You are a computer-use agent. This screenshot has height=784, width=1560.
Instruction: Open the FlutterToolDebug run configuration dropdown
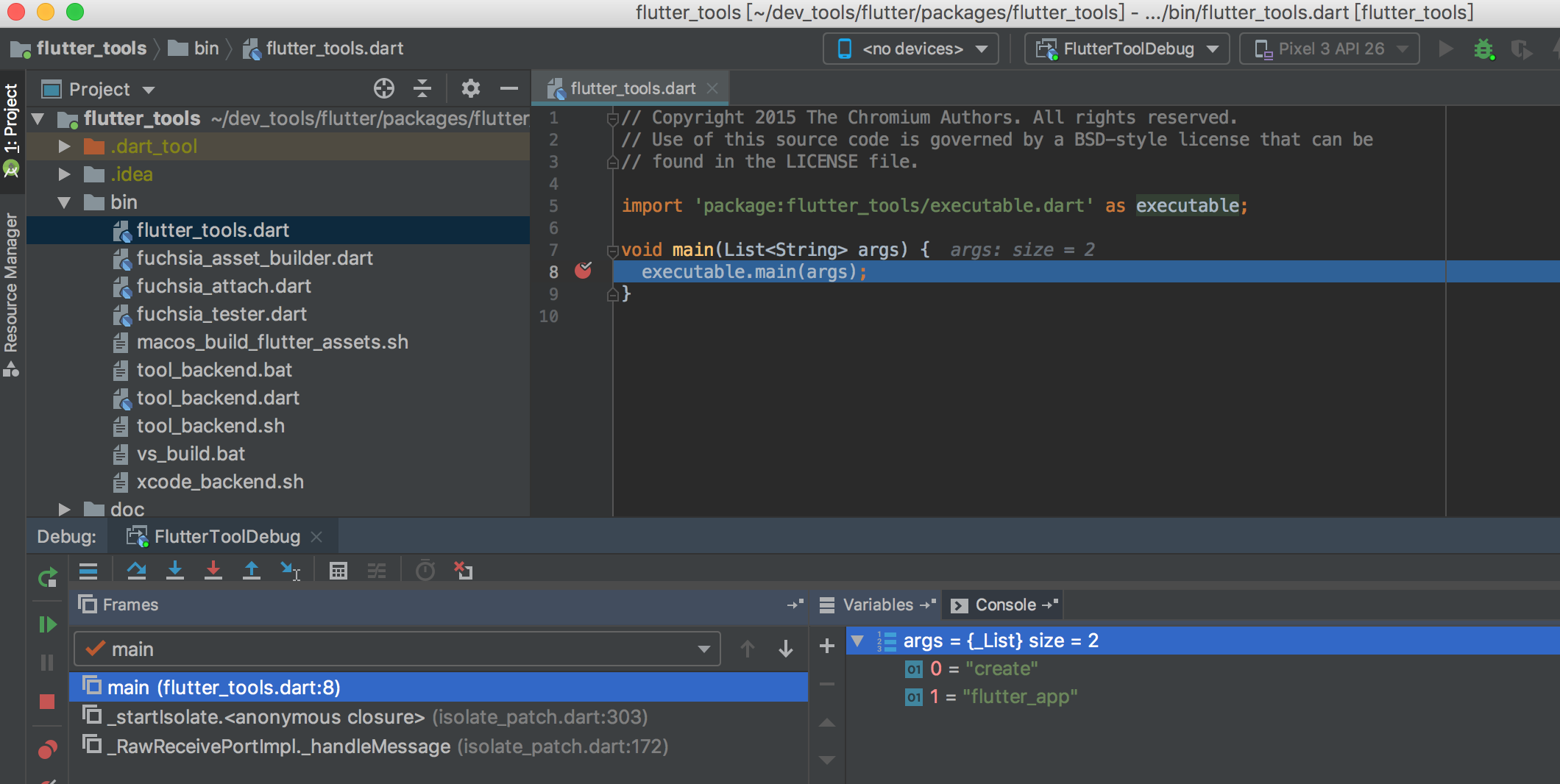point(1127,49)
